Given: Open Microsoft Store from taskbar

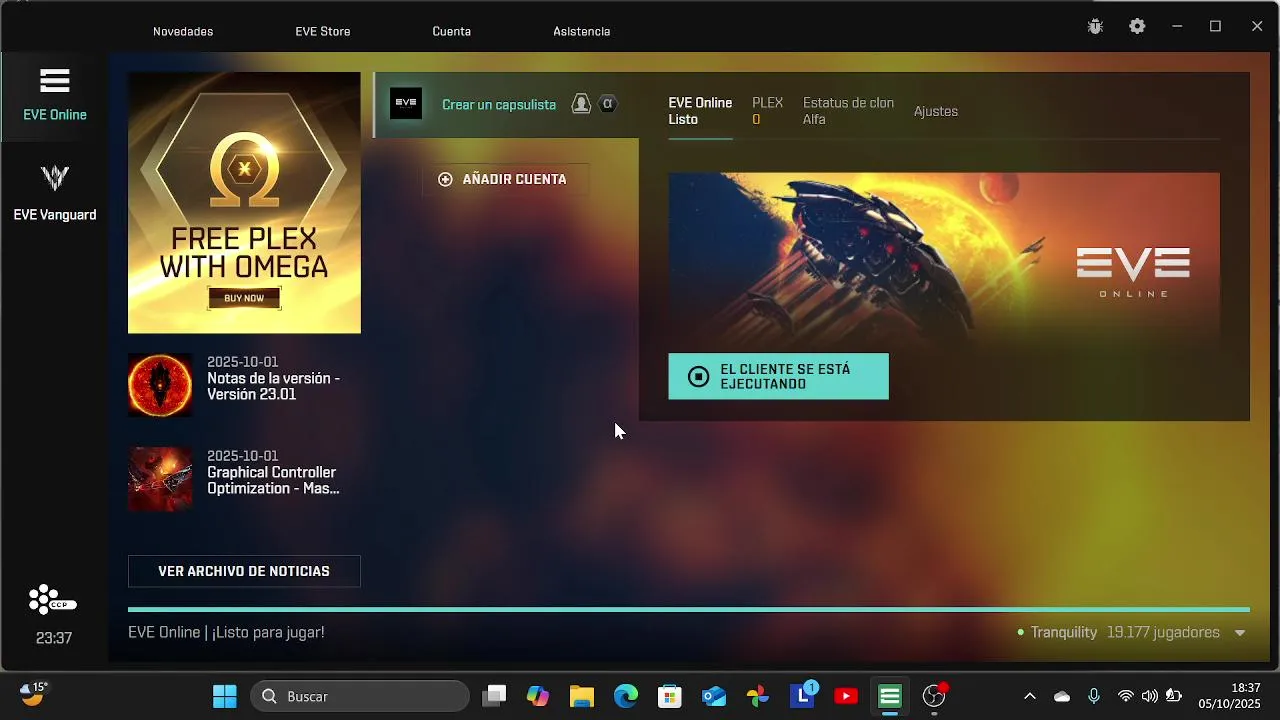Looking at the screenshot, I should point(670,696).
